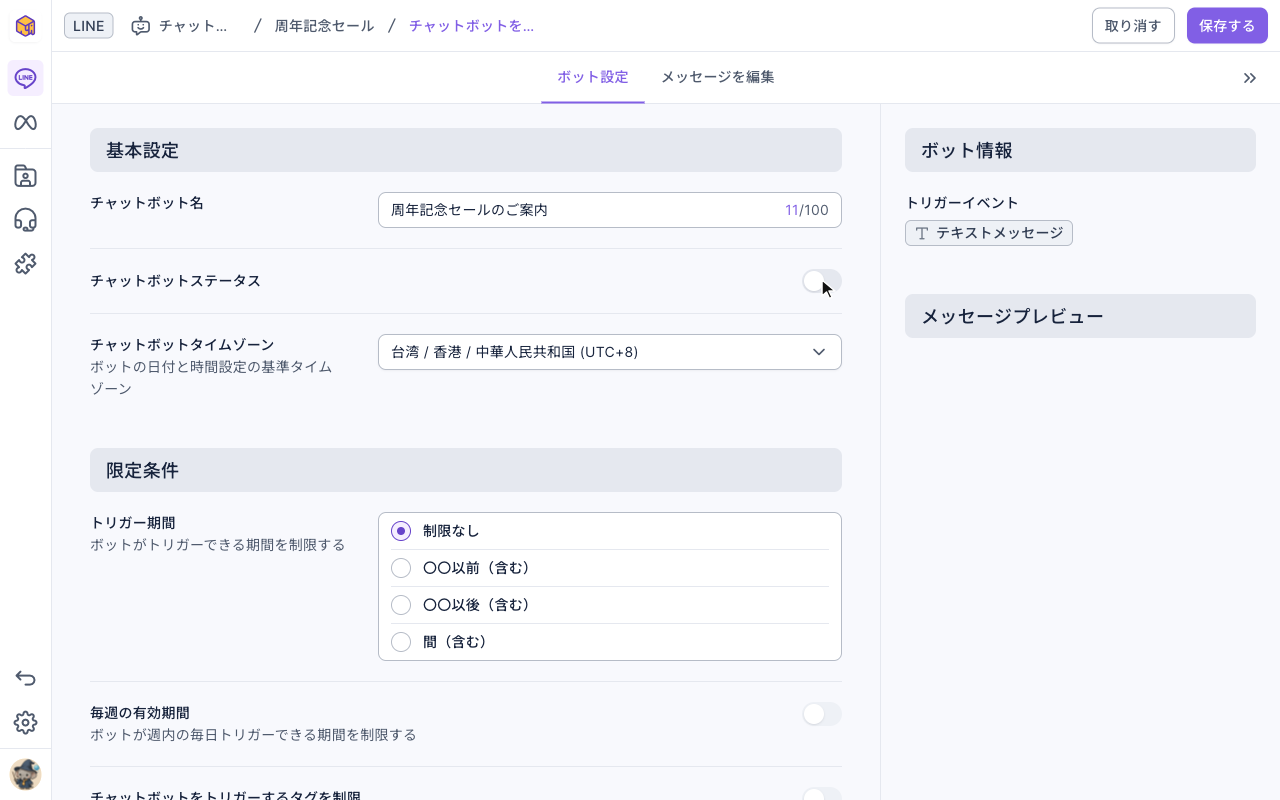Click the 周年記念セール breadcrumb
The width and height of the screenshot is (1280, 800).
click(325, 26)
